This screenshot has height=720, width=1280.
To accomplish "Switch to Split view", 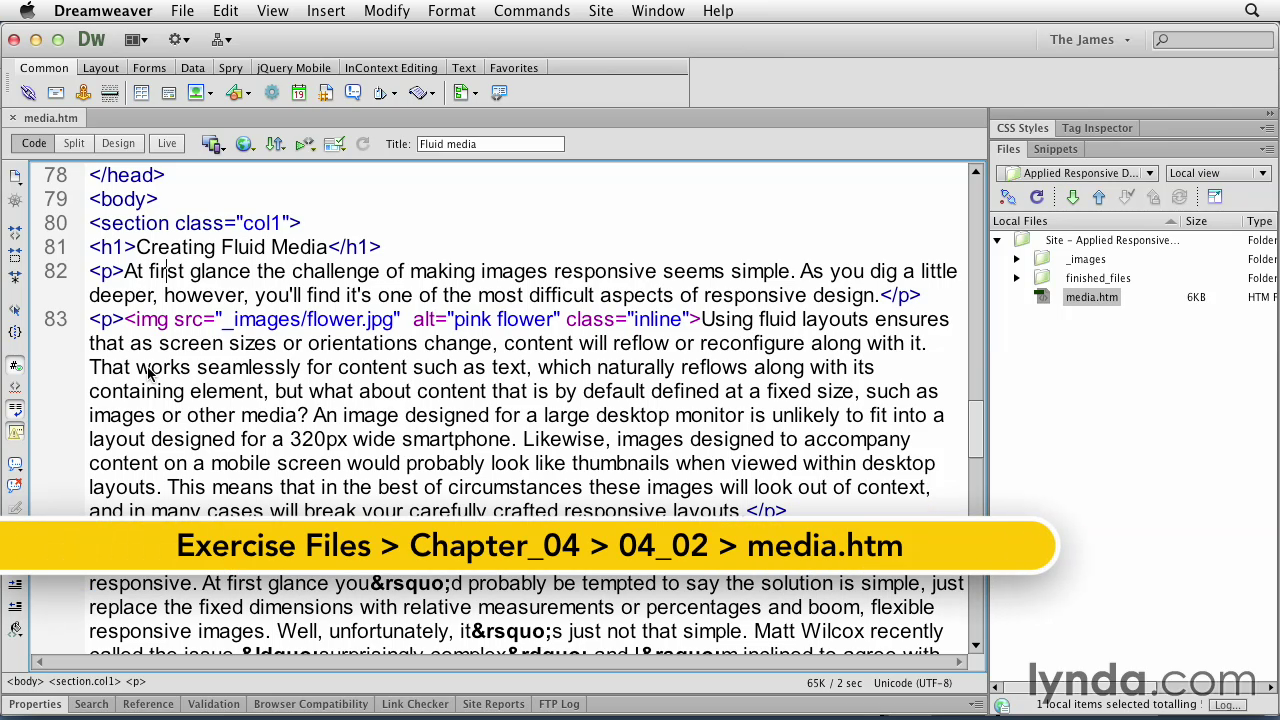I will (x=74, y=144).
